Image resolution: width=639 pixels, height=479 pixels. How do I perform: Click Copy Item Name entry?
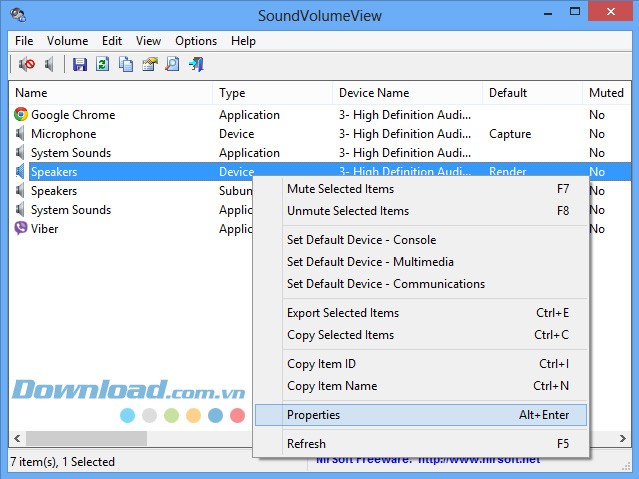pyautogui.click(x=332, y=386)
